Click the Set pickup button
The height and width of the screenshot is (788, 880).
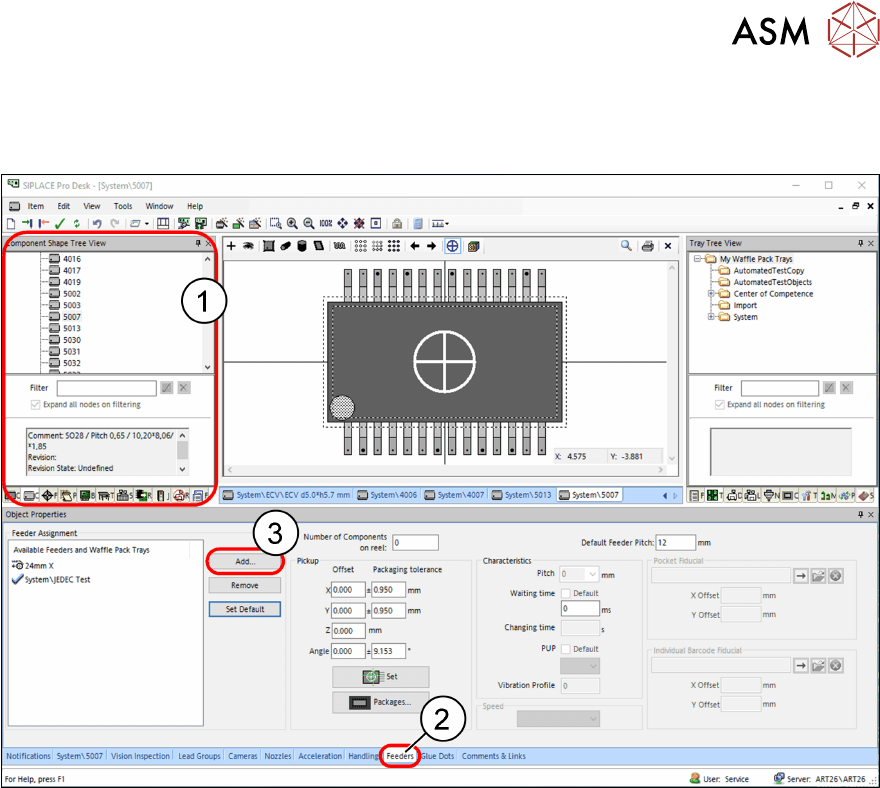[381, 677]
